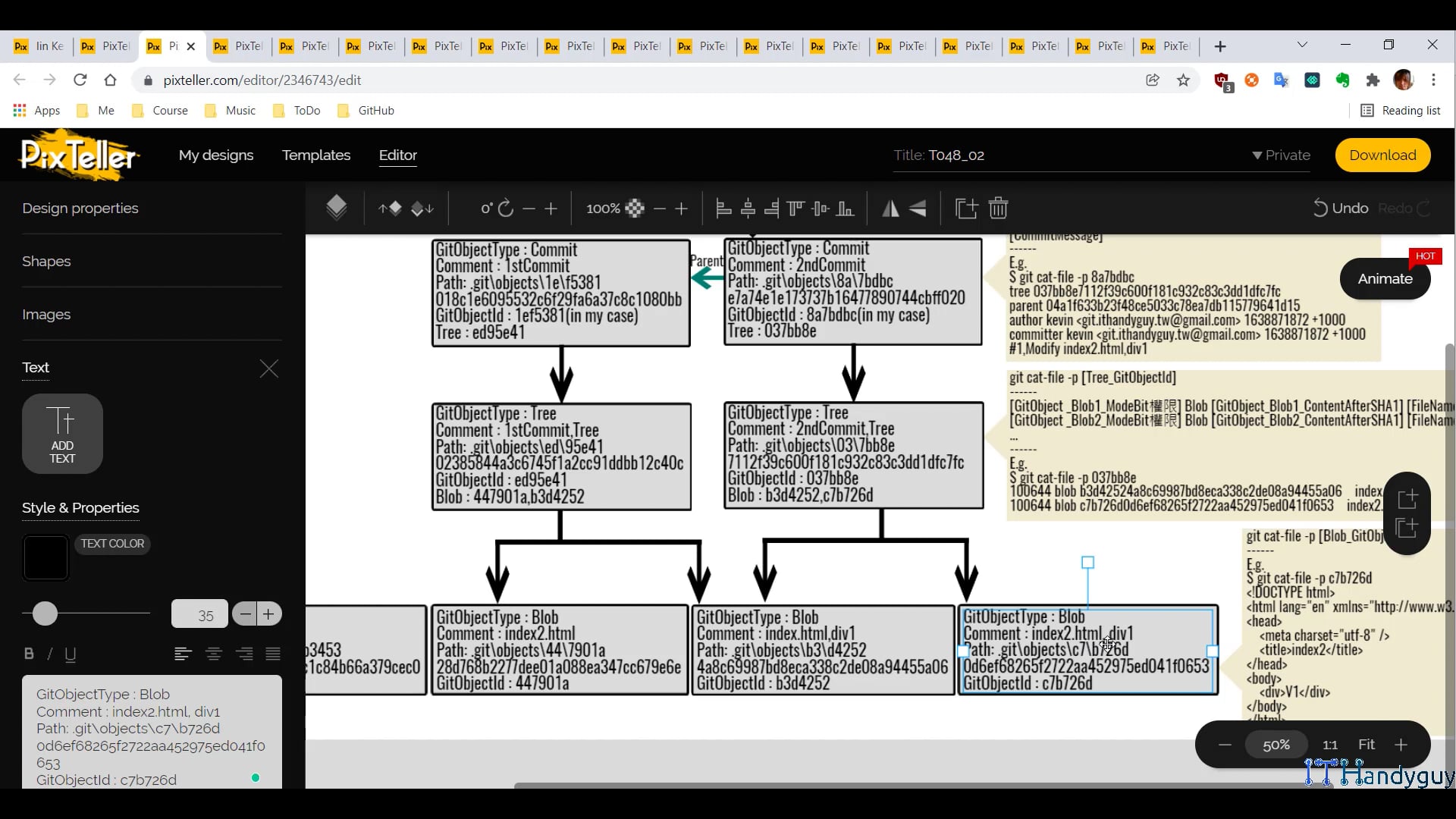Toggle underline formatting
The image size is (1456, 819).
[70, 653]
